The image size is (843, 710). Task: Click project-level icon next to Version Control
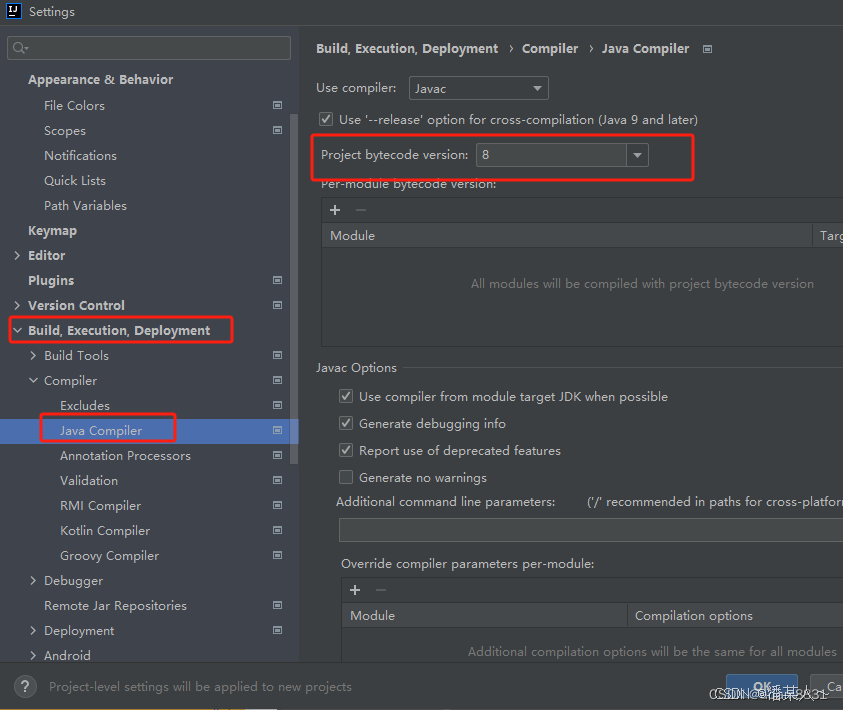coord(277,305)
